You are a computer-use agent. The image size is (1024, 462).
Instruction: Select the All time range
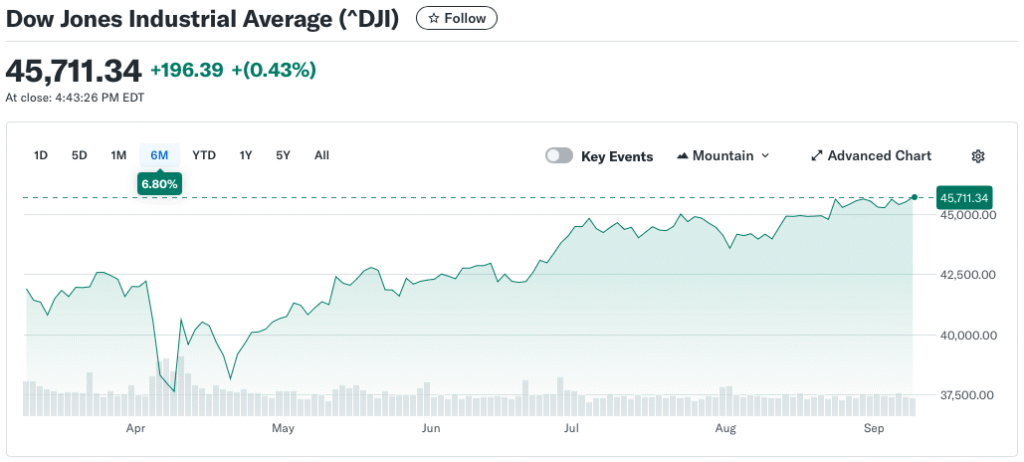click(x=321, y=155)
